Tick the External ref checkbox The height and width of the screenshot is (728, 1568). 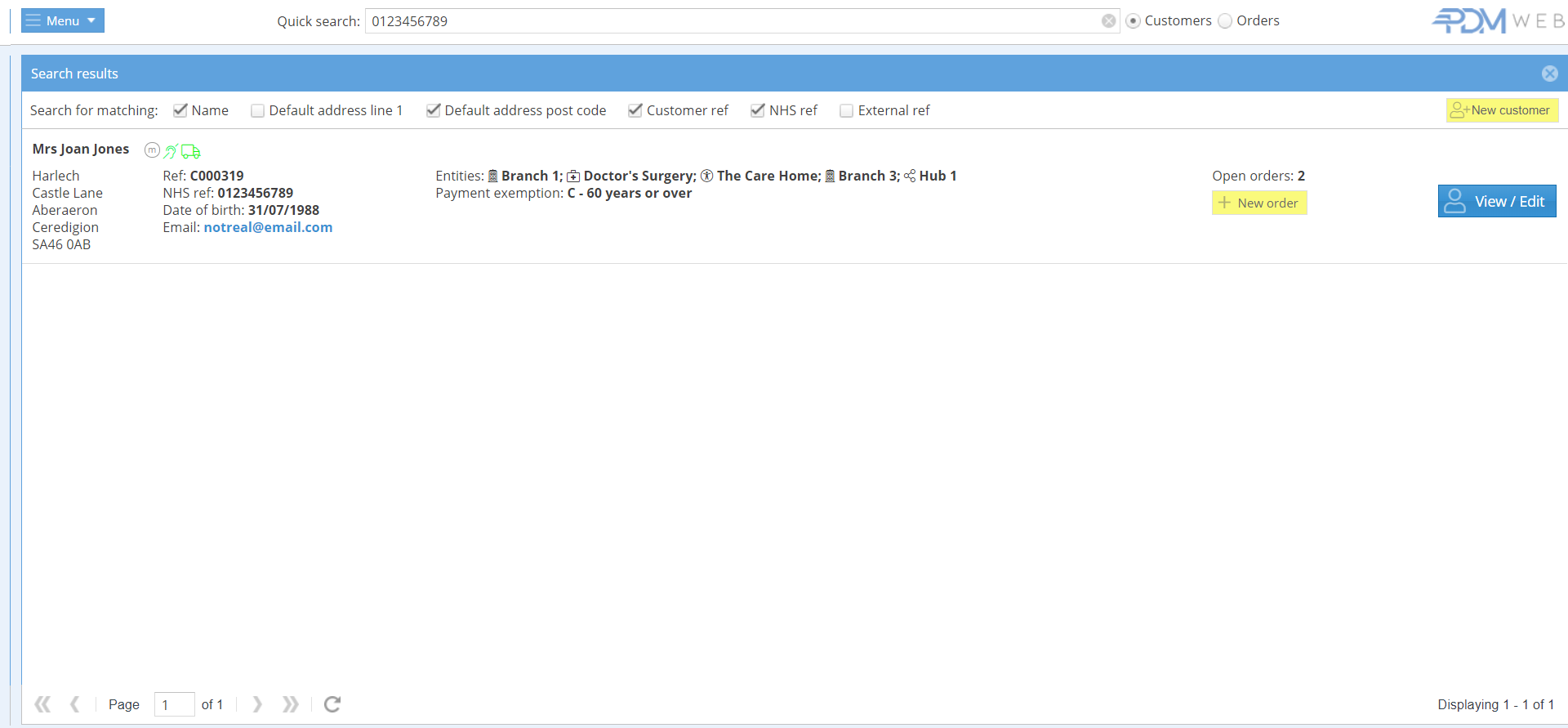point(847,110)
